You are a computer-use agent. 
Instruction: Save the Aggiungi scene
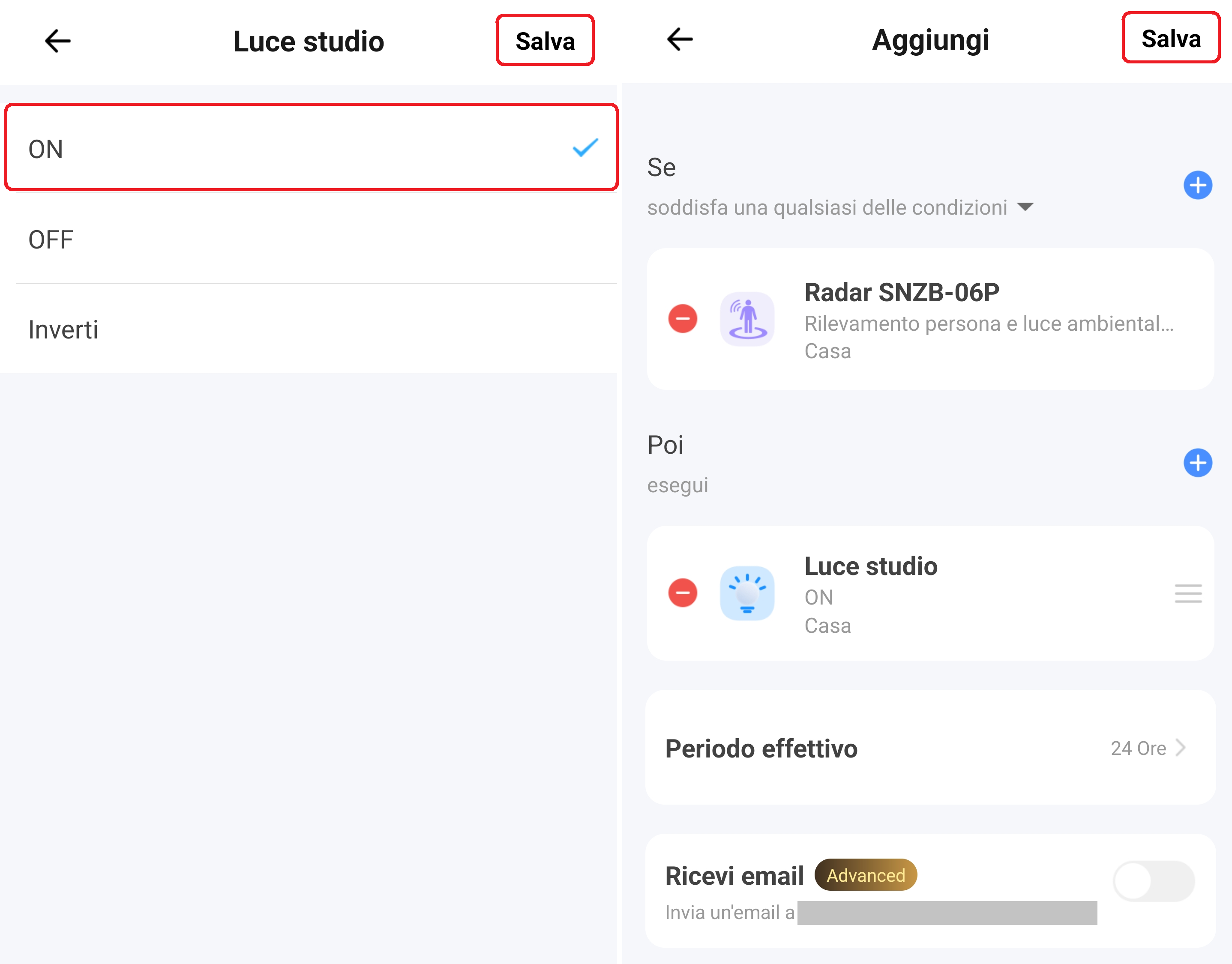(x=1170, y=39)
